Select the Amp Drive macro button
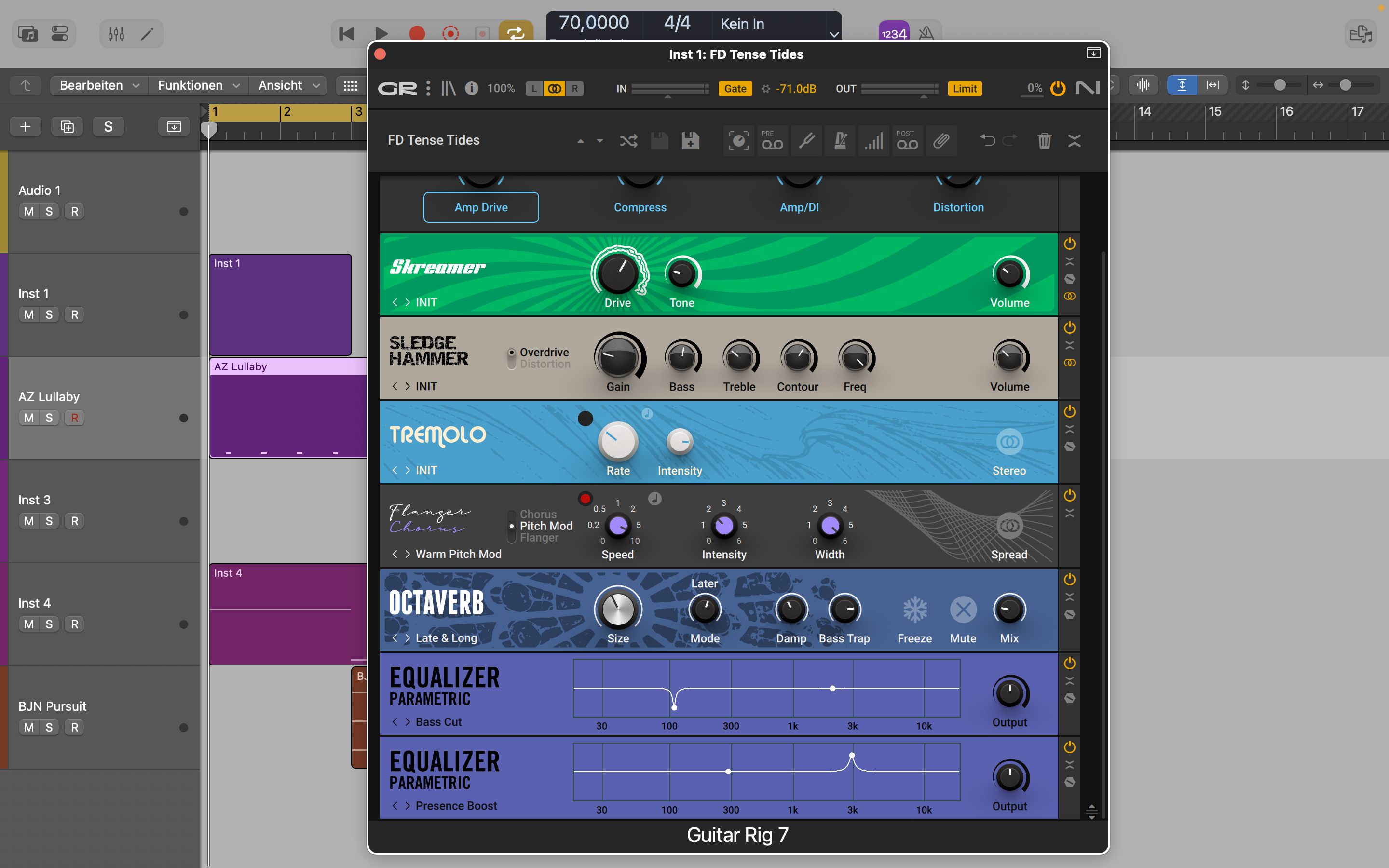 tap(481, 207)
